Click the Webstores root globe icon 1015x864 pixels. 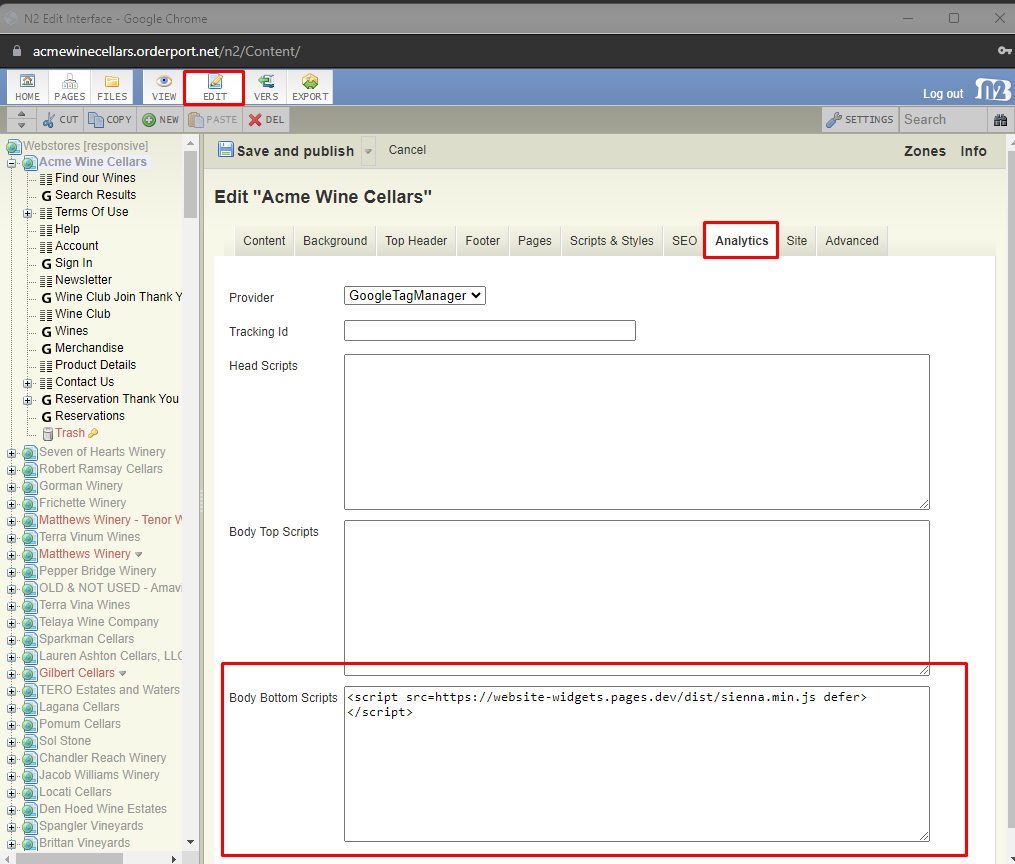pyautogui.click(x=13, y=146)
